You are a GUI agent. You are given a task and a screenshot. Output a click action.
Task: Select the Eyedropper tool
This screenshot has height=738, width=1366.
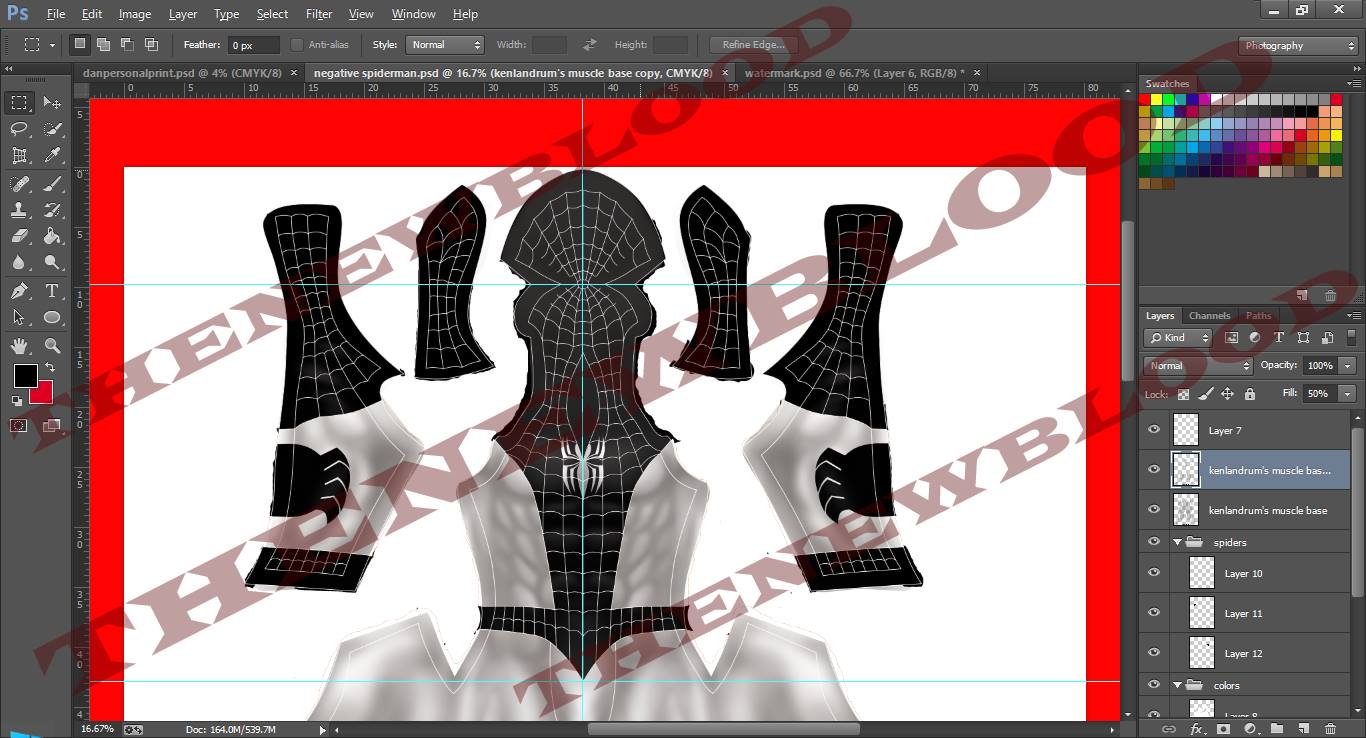[x=52, y=156]
